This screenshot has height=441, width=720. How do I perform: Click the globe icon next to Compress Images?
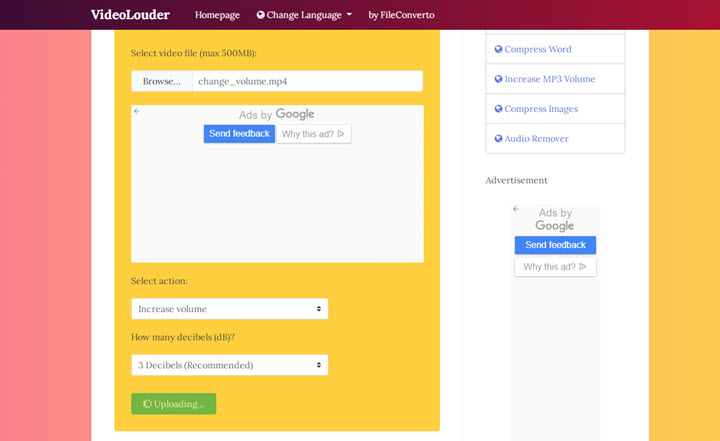pos(498,109)
